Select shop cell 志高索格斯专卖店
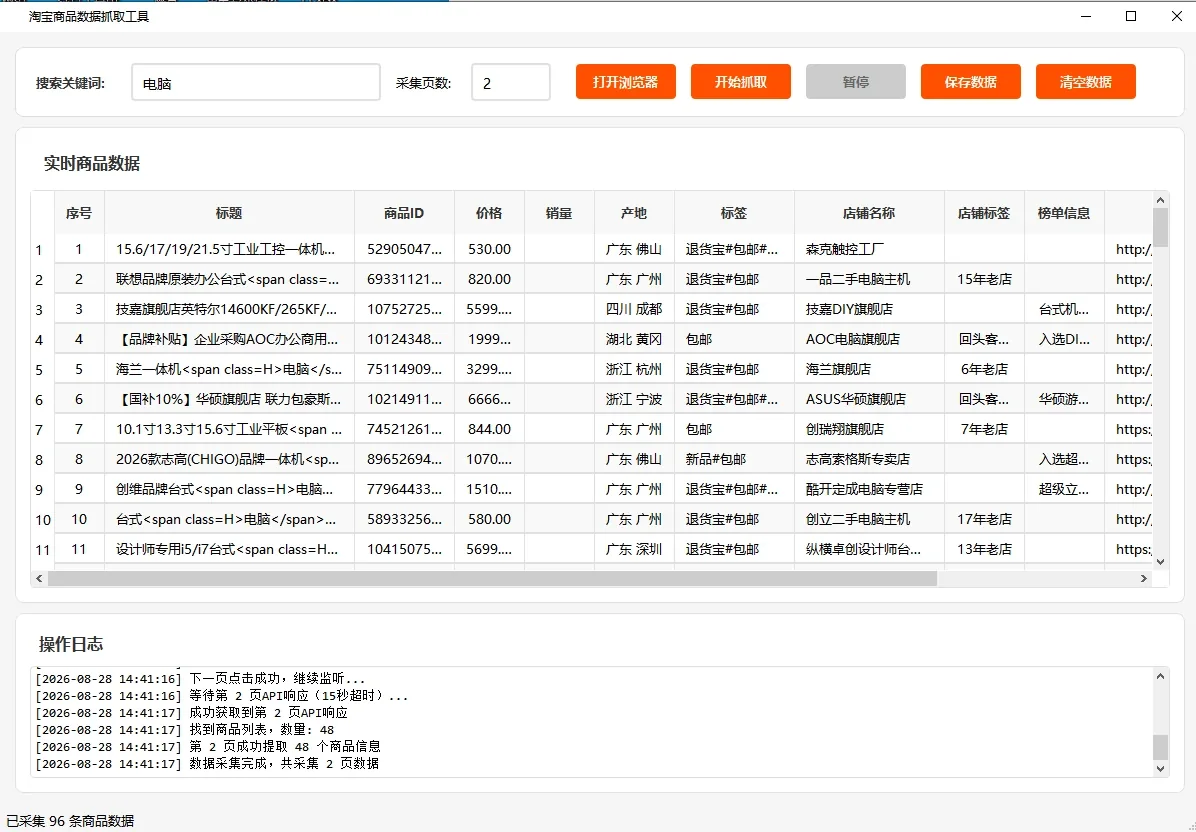The width and height of the screenshot is (1196, 832). coord(870,459)
